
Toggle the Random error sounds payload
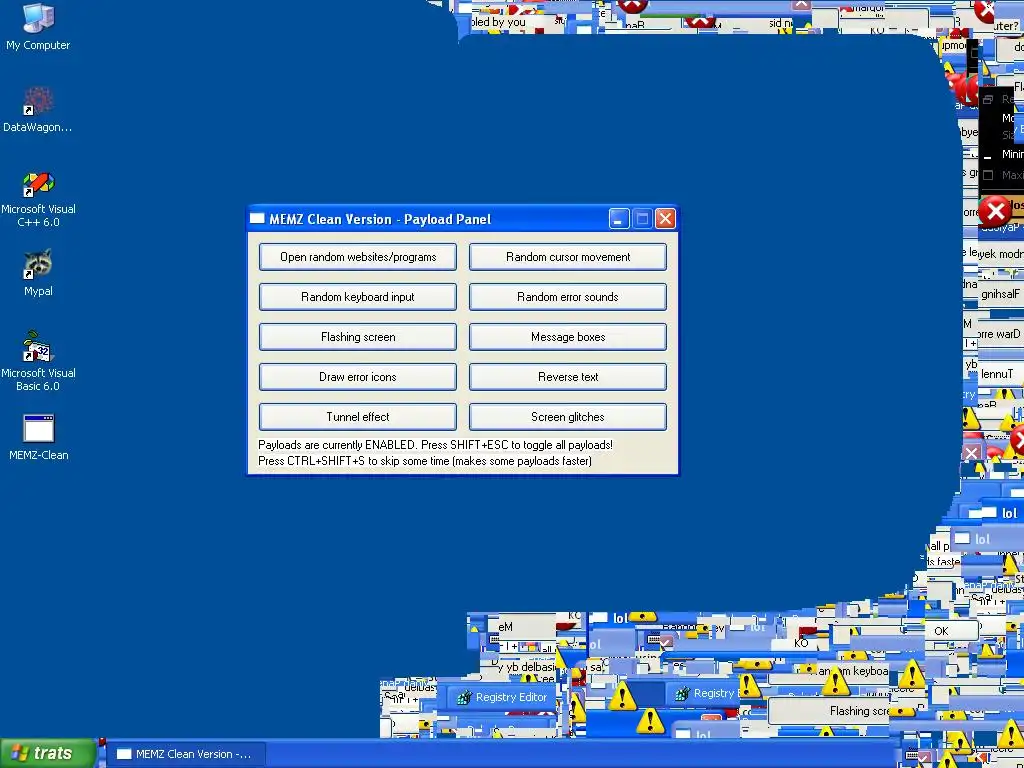(x=568, y=296)
